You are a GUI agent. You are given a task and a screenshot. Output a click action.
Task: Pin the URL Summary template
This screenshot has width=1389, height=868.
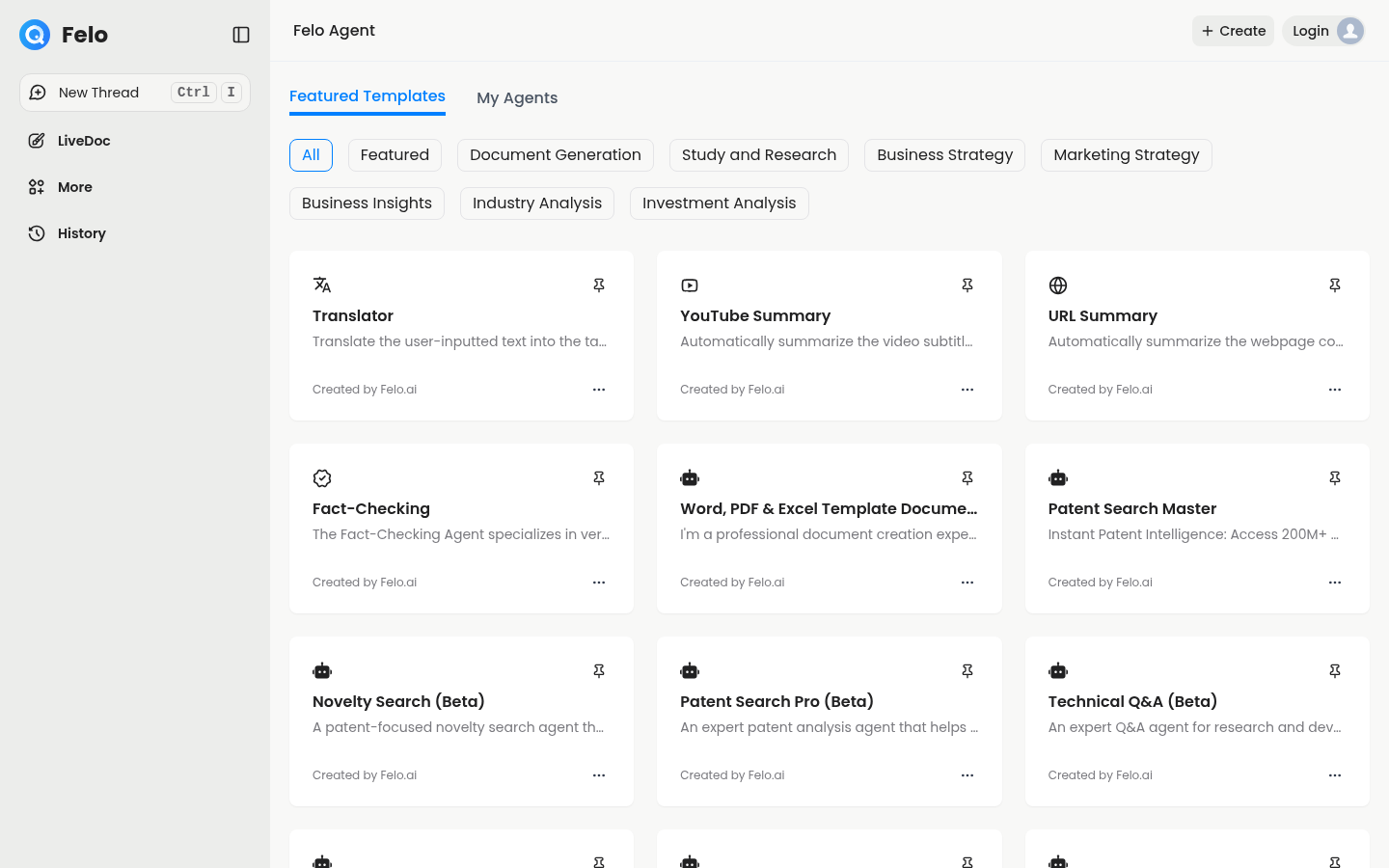1335,285
